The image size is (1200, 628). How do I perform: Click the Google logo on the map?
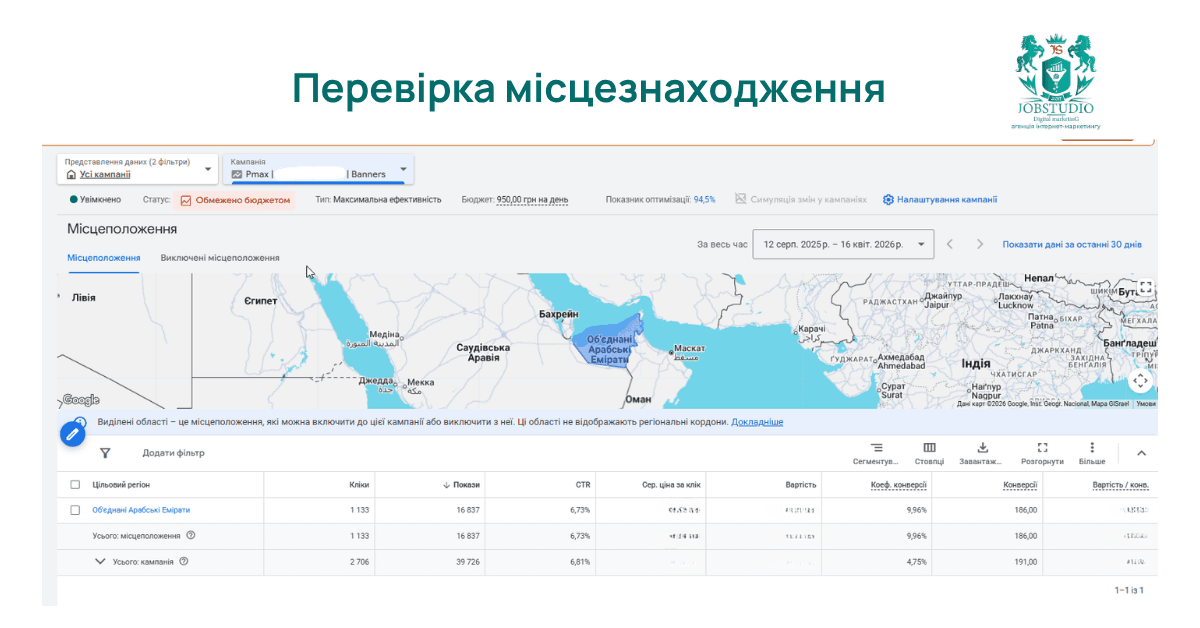81,399
